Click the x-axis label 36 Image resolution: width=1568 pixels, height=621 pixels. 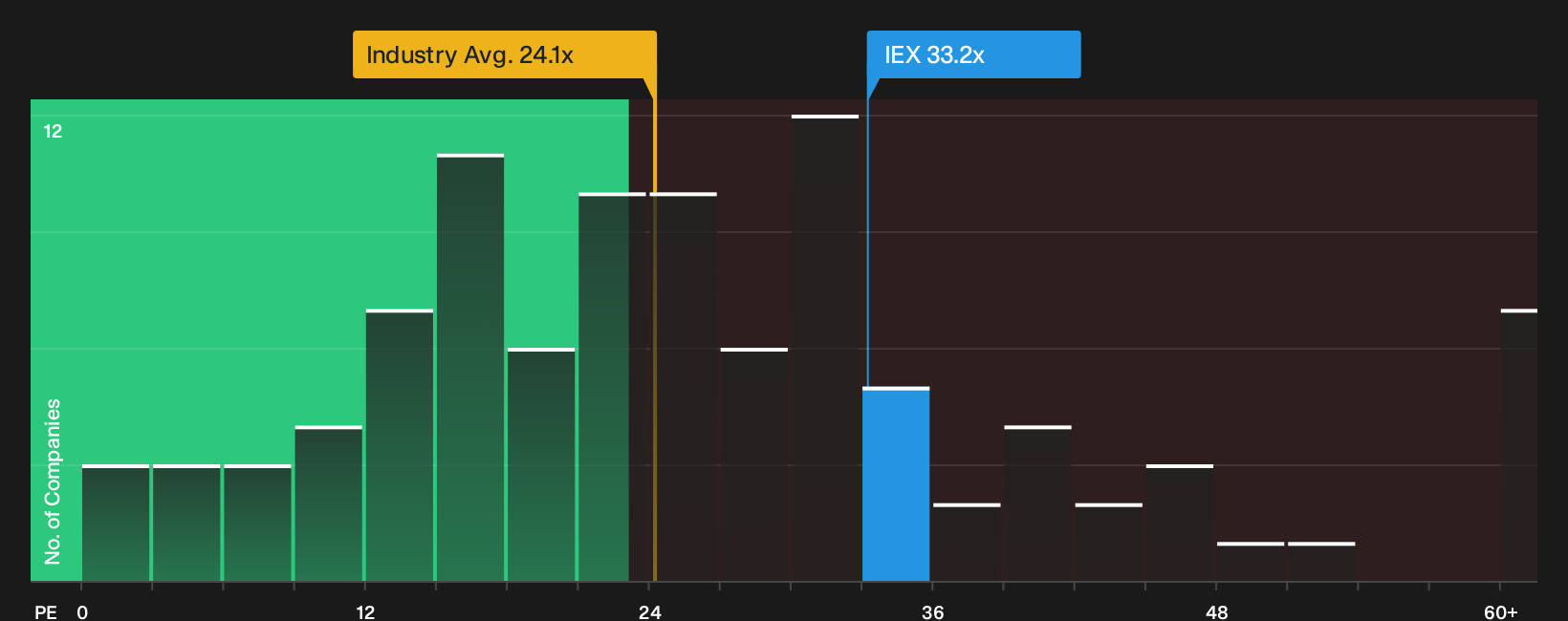click(933, 611)
